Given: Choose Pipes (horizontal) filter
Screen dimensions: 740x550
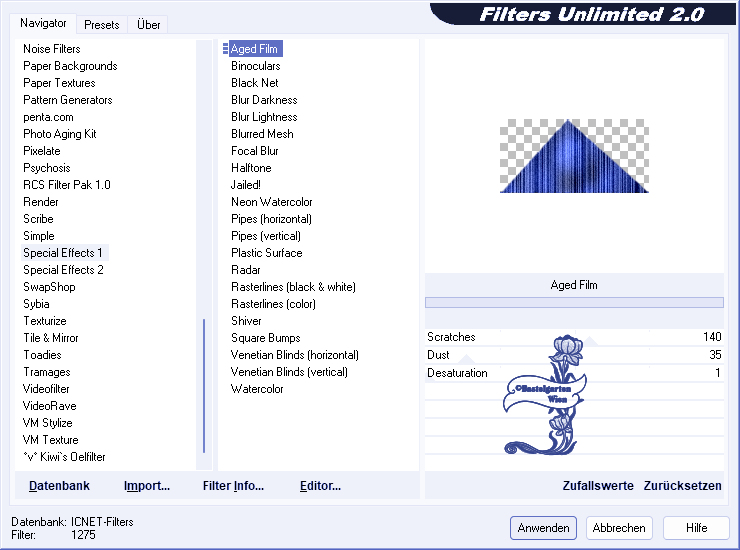Looking at the screenshot, I should pos(271,219).
